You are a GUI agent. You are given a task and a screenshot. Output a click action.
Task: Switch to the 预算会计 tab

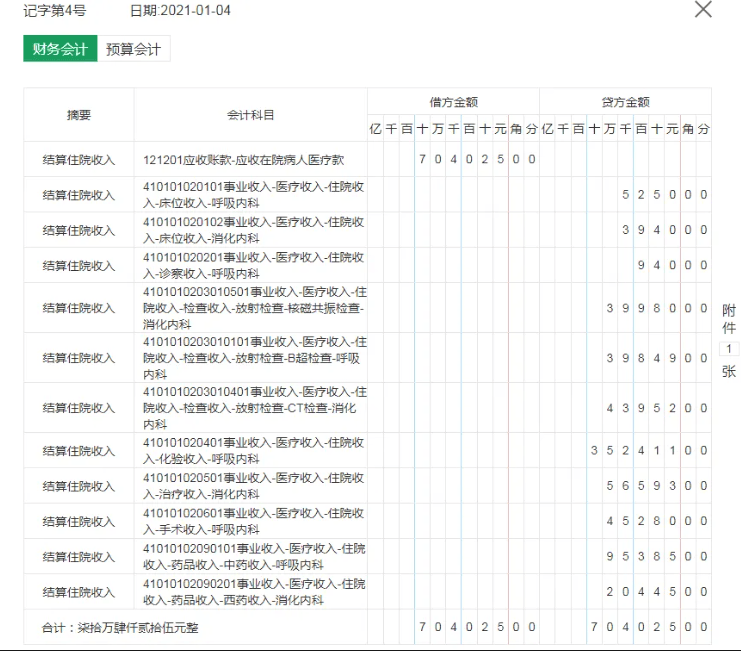point(133,49)
